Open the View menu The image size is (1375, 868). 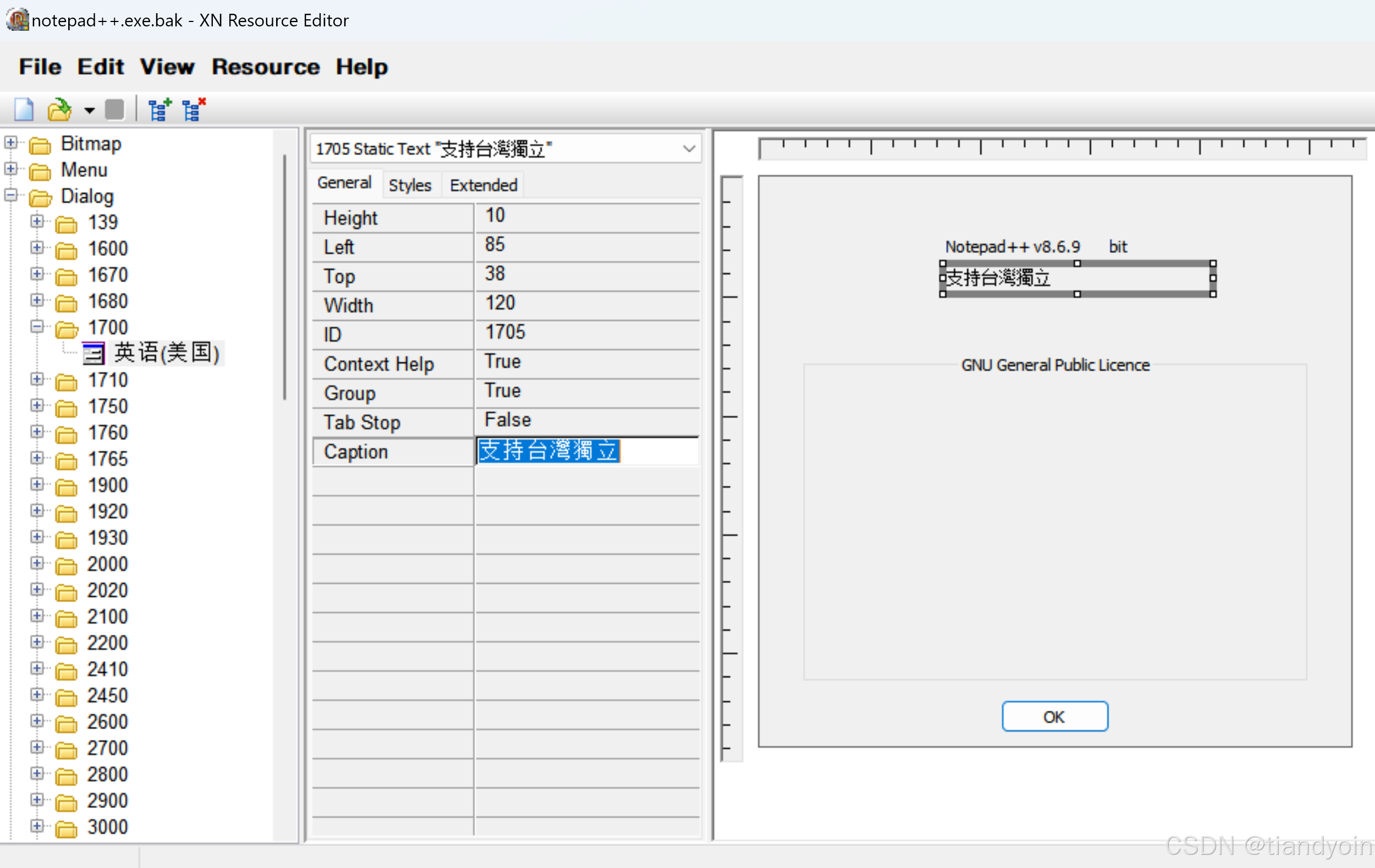click(167, 67)
